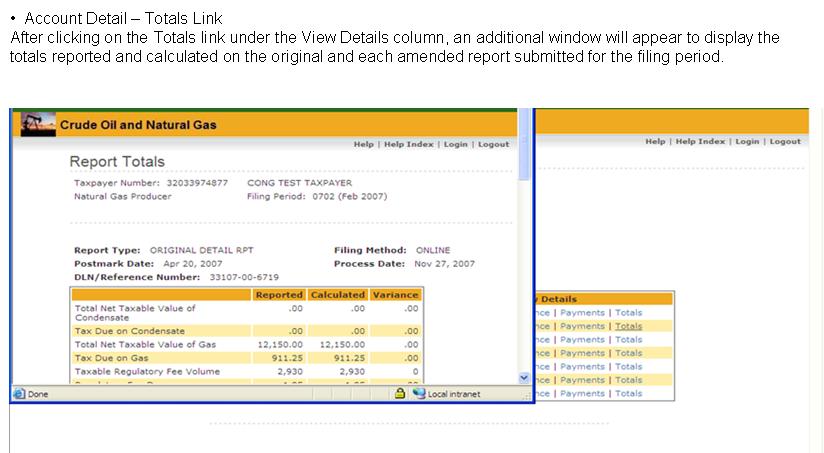The height and width of the screenshot is (453, 824).
Task: Select Login in the background window
Action: 747,142
